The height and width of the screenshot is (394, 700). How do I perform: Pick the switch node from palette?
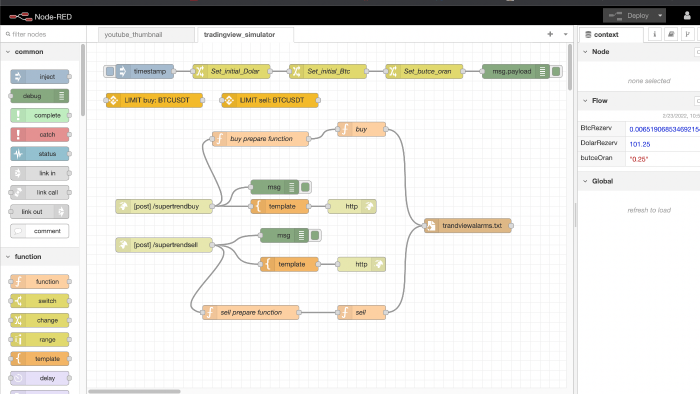click(40, 301)
